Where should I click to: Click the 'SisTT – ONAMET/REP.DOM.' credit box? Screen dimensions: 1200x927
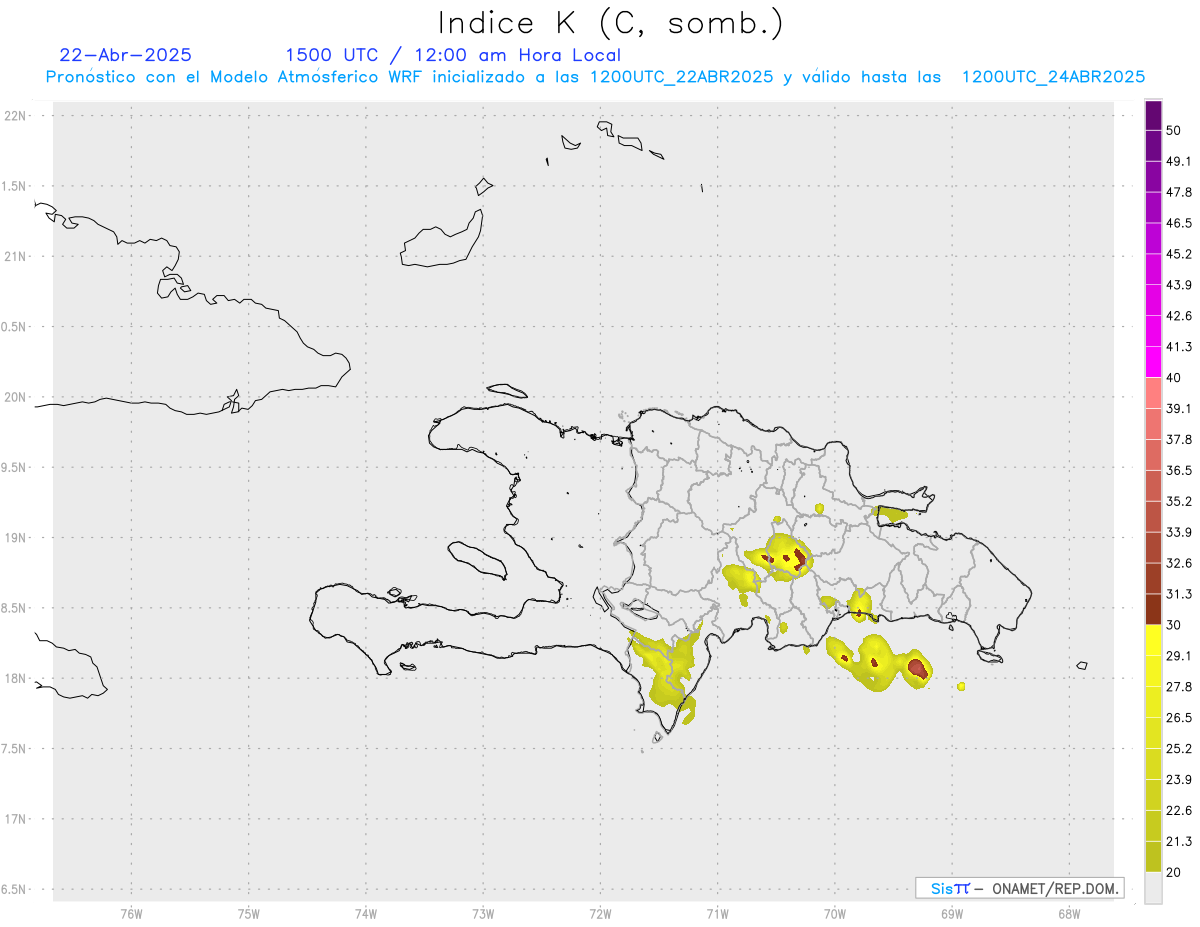(1020, 888)
